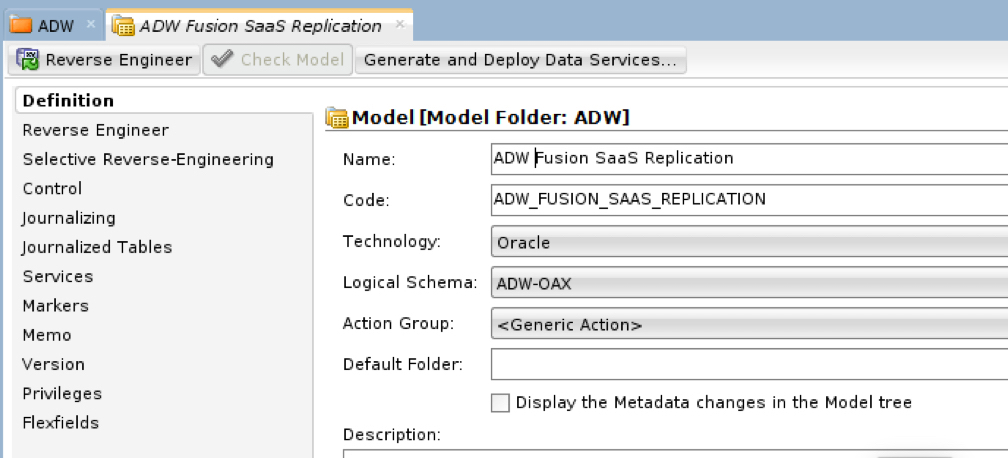
Task: Switch to the ADW tab
Action: point(55,25)
